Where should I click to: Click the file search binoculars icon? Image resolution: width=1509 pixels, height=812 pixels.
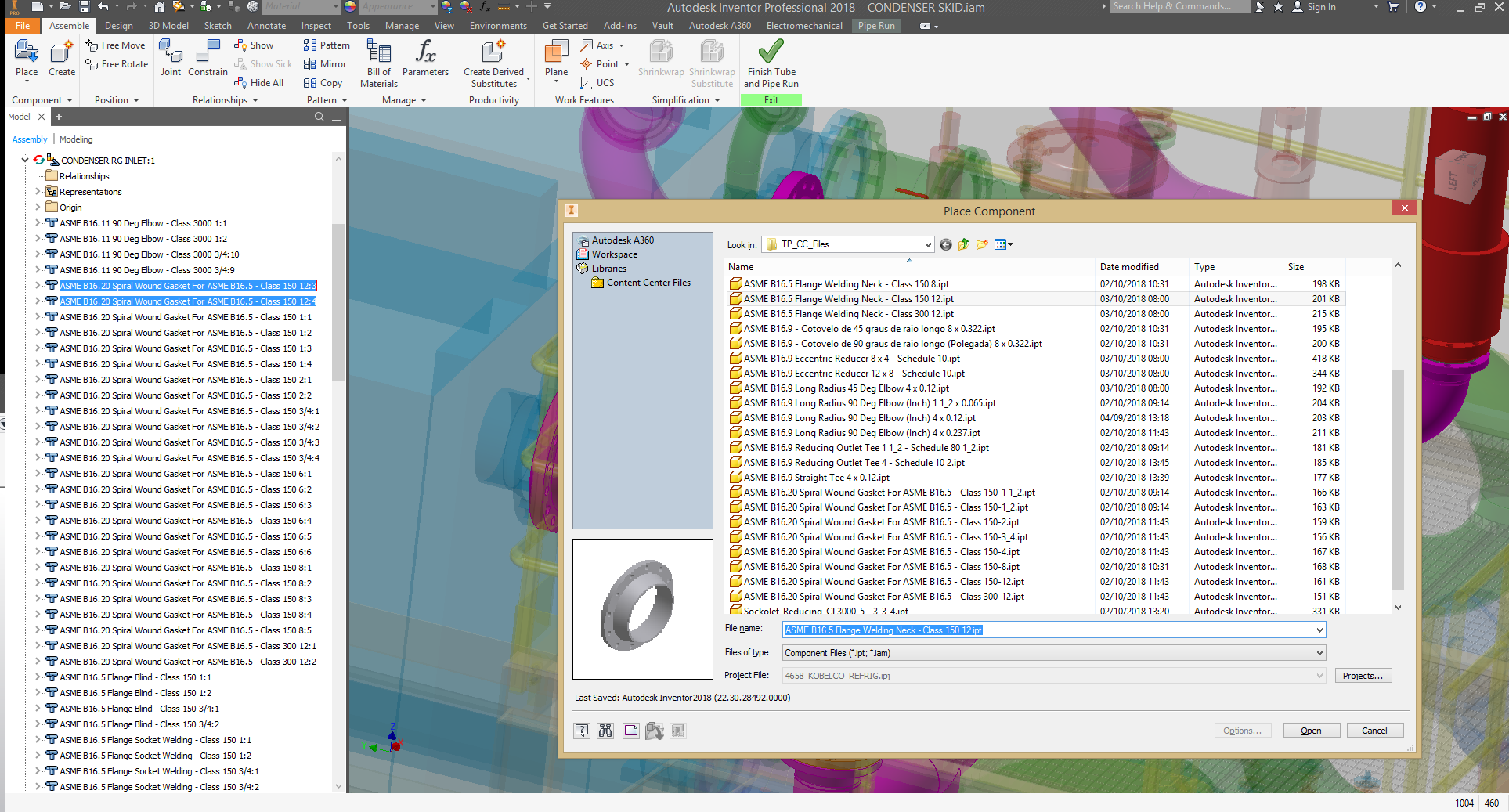click(605, 730)
